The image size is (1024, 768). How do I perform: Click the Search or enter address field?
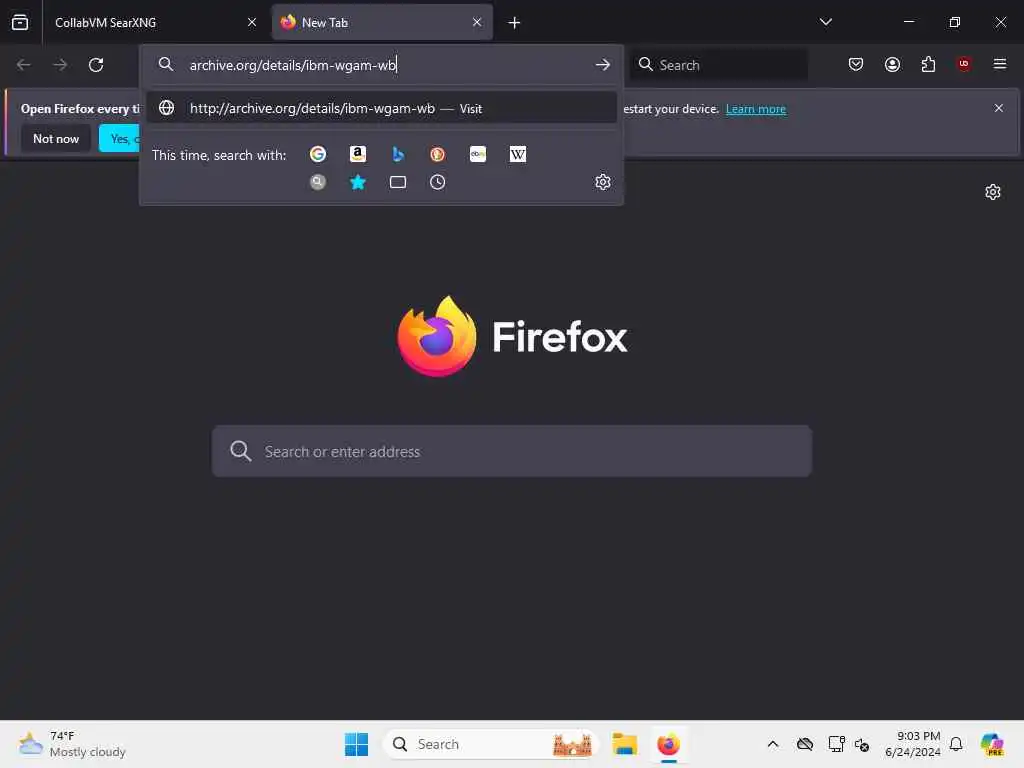(512, 451)
